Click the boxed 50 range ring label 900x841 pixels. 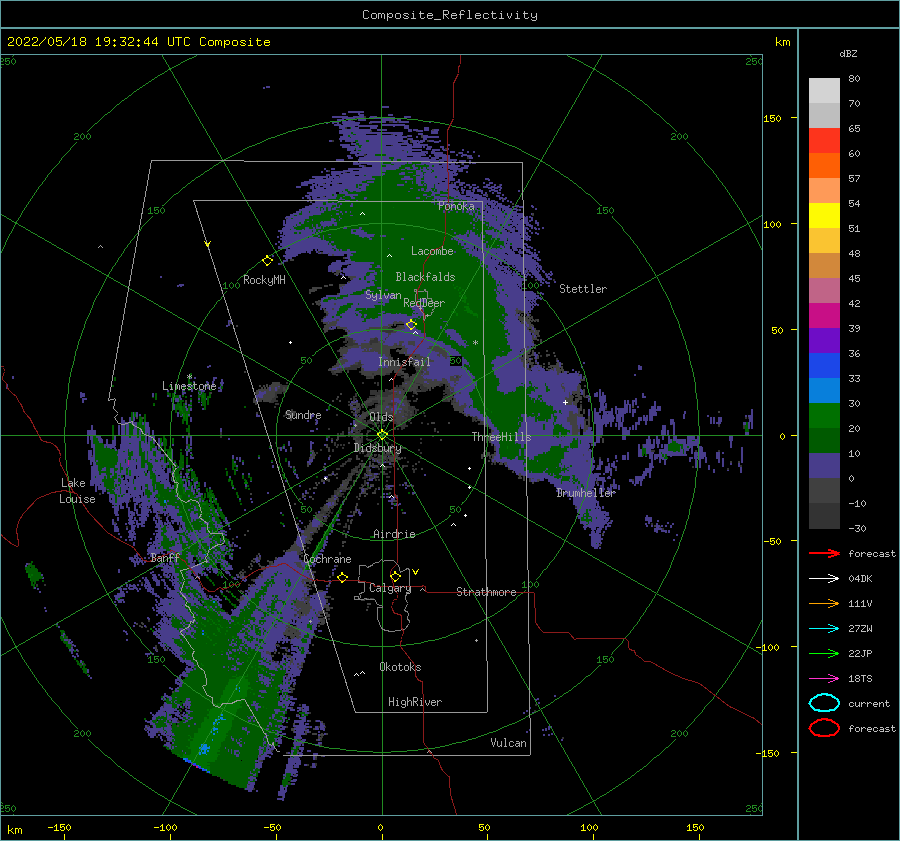click(456, 361)
